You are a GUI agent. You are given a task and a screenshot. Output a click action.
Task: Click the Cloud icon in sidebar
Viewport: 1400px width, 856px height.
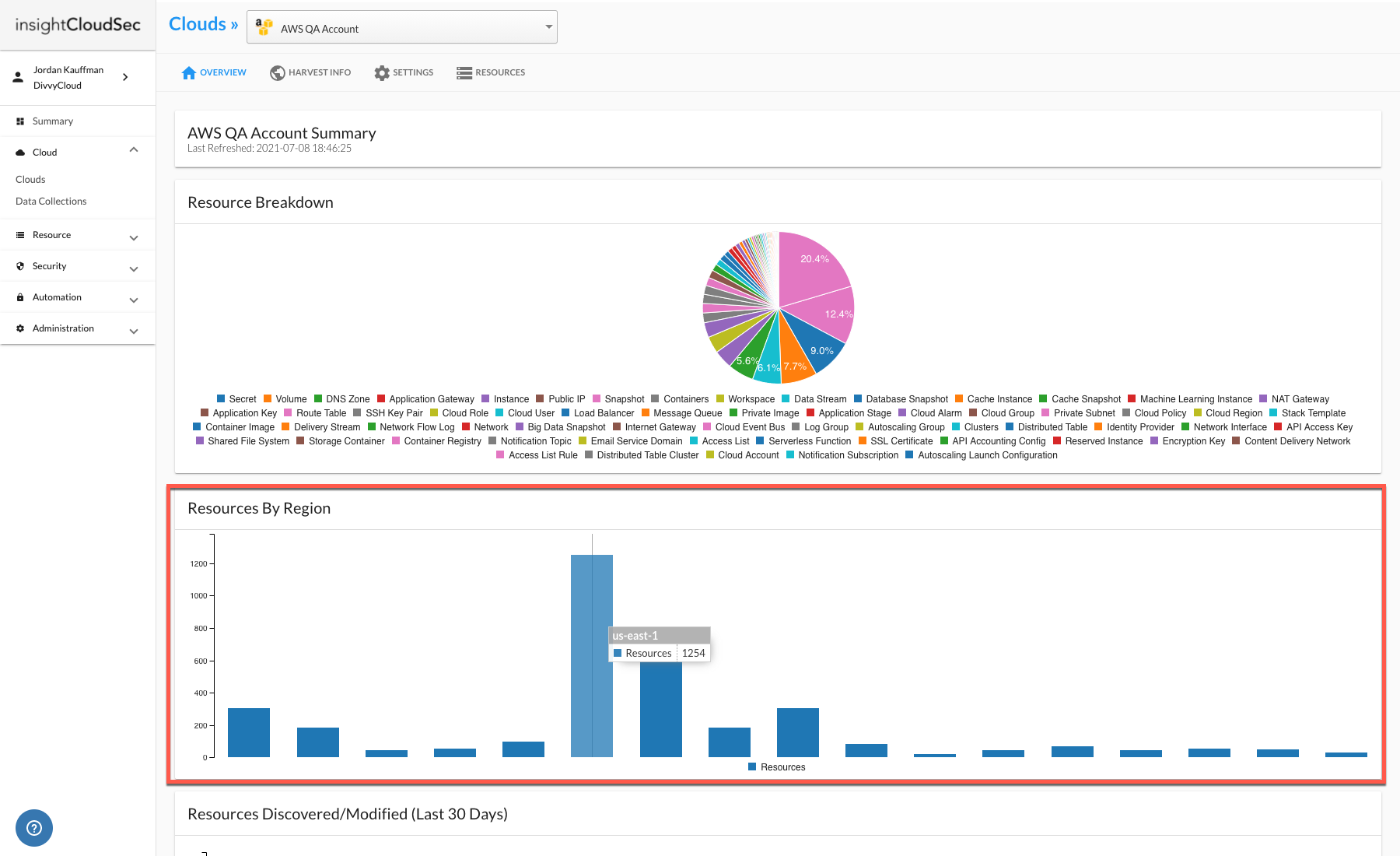[20, 153]
